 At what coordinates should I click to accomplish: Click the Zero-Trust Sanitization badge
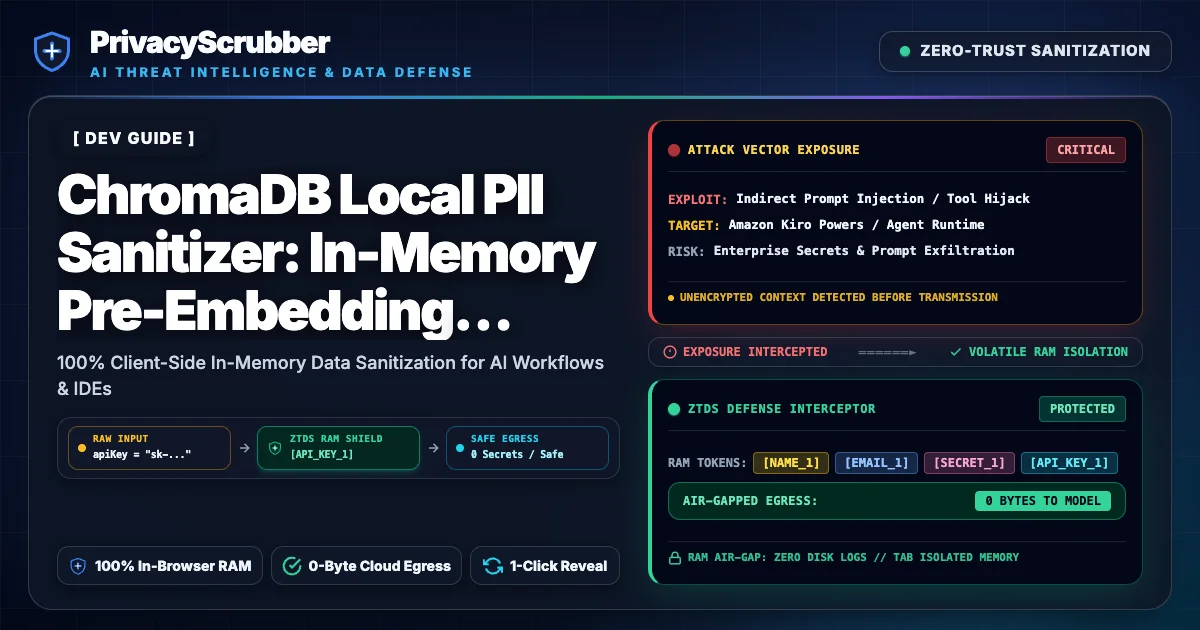(1025, 51)
